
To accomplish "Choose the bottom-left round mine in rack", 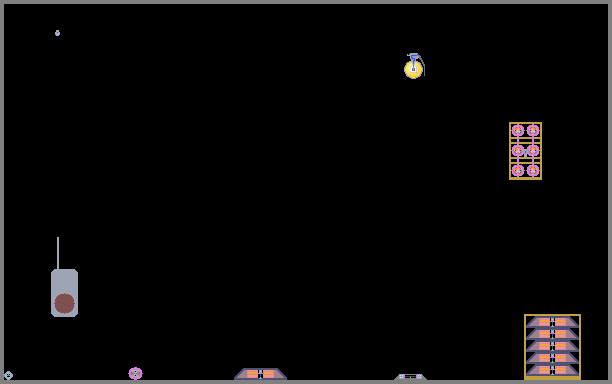I will [518, 171].
